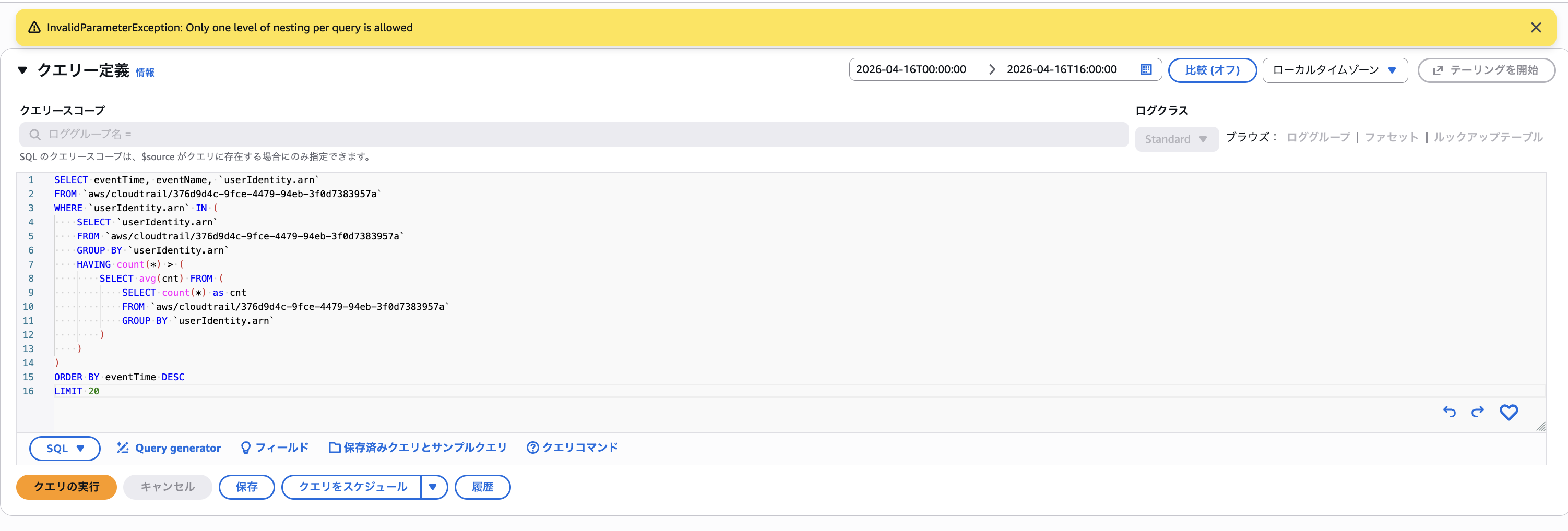Click 'SELECT count(*) as cnt' line
This screenshot has width=1568, height=531.
pos(184,293)
